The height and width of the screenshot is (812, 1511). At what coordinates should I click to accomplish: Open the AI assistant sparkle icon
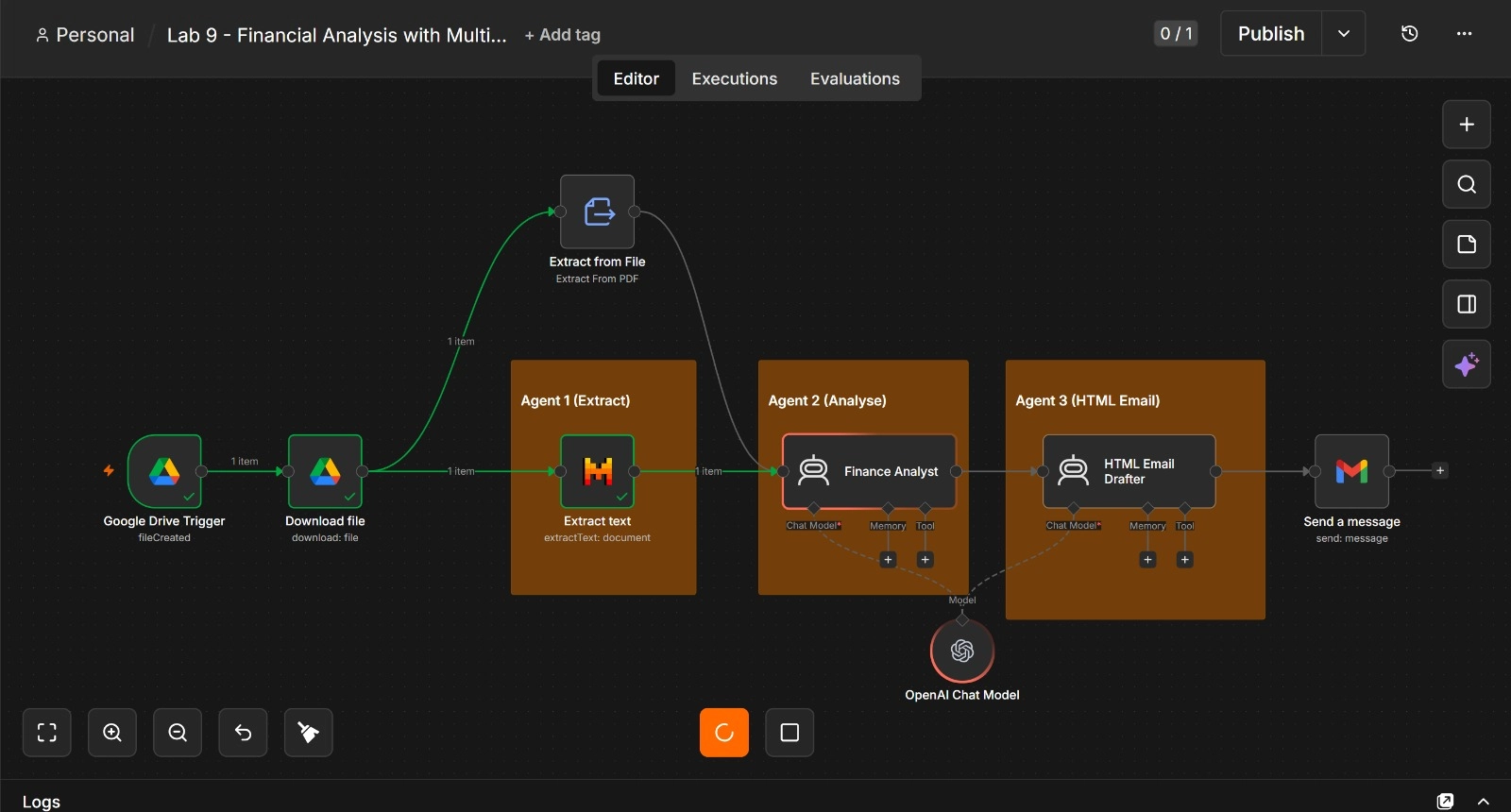[x=1467, y=364]
